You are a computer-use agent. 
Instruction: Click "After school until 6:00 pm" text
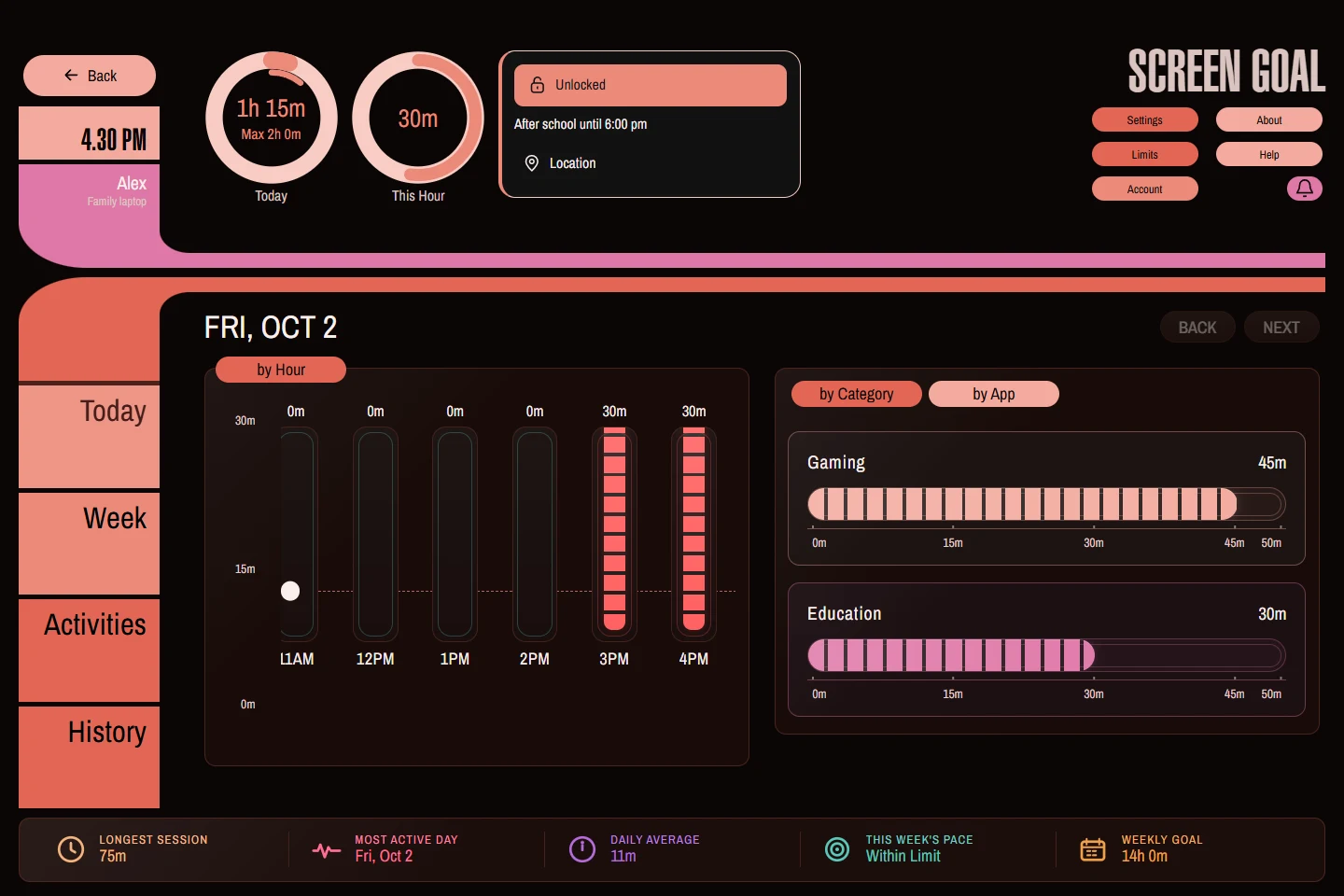pyautogui.click(x=581, y=124)
